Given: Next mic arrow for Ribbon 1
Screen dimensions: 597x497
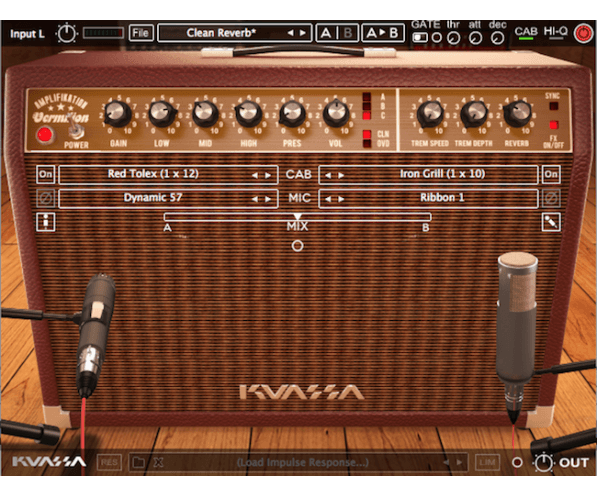Looking at the screenshot, I should coord(341,199).
